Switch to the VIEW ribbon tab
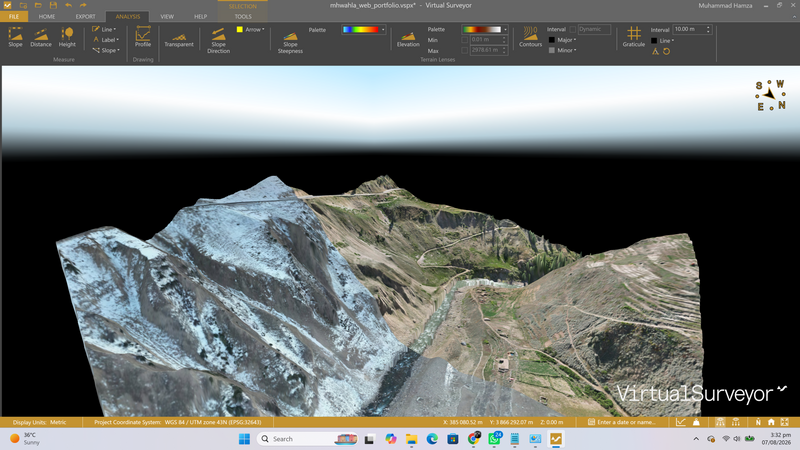800x450 pixels. click(x=167, y=17)
